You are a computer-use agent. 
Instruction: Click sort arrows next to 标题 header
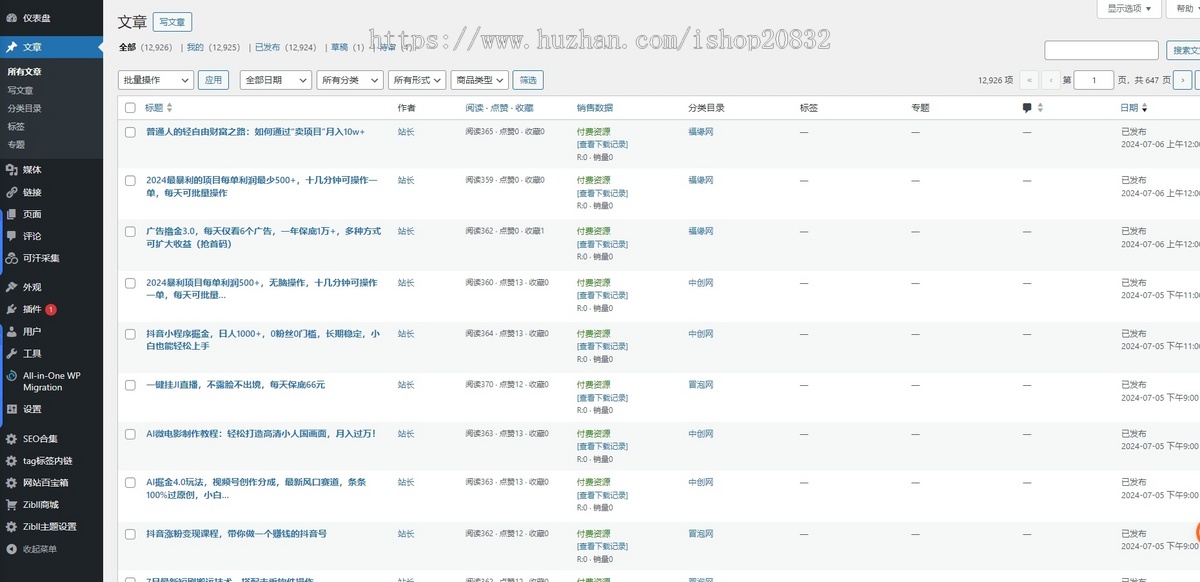point(169,108)
